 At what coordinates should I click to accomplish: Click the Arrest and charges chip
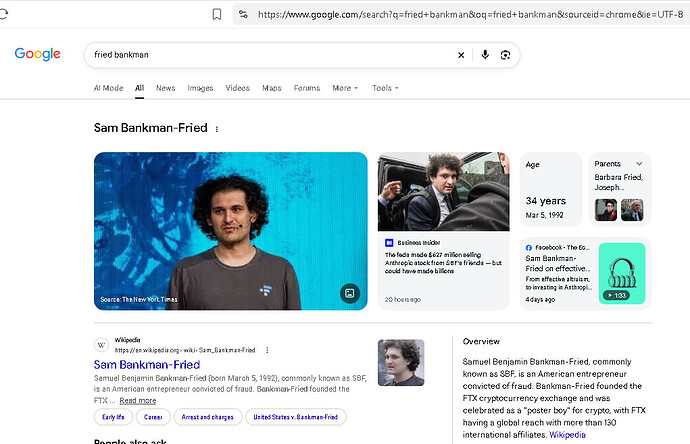coord(207,417)
